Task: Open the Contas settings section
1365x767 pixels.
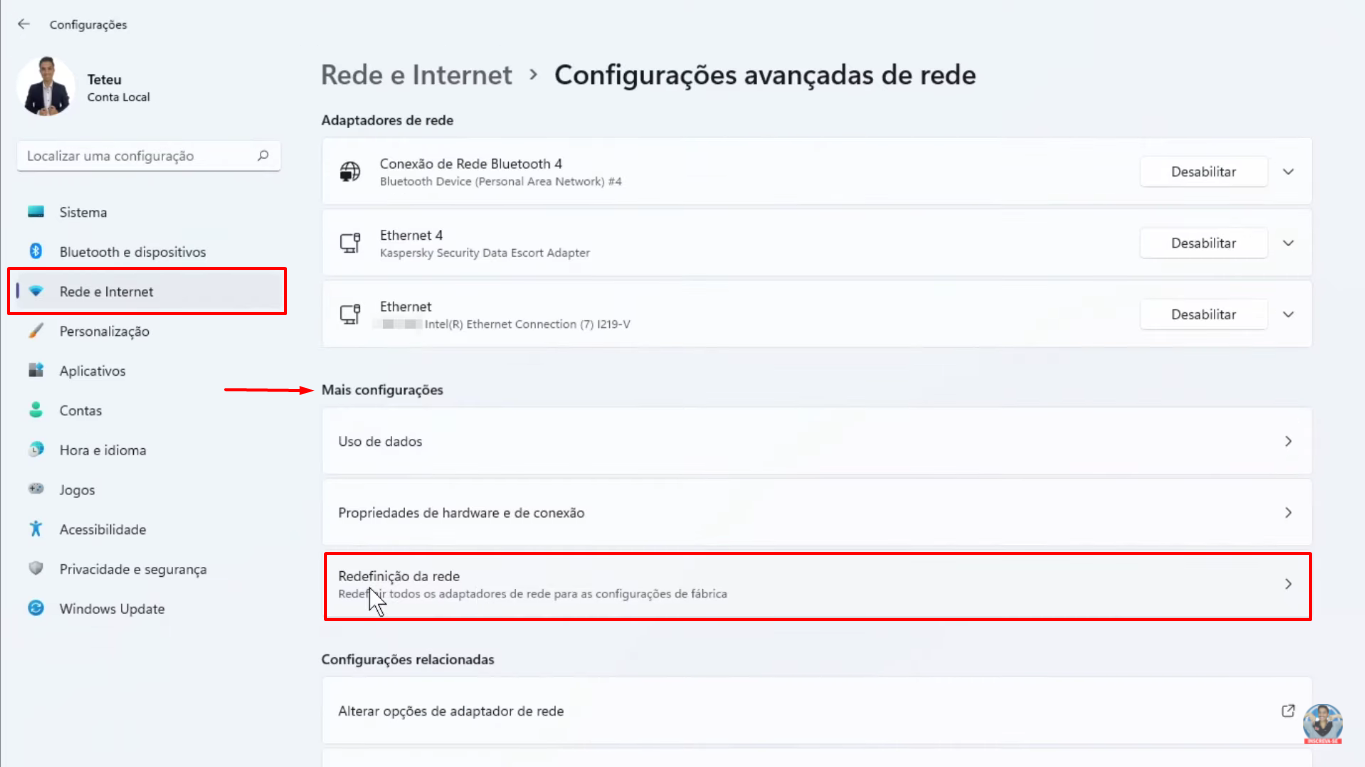Action: pos(80,411)
